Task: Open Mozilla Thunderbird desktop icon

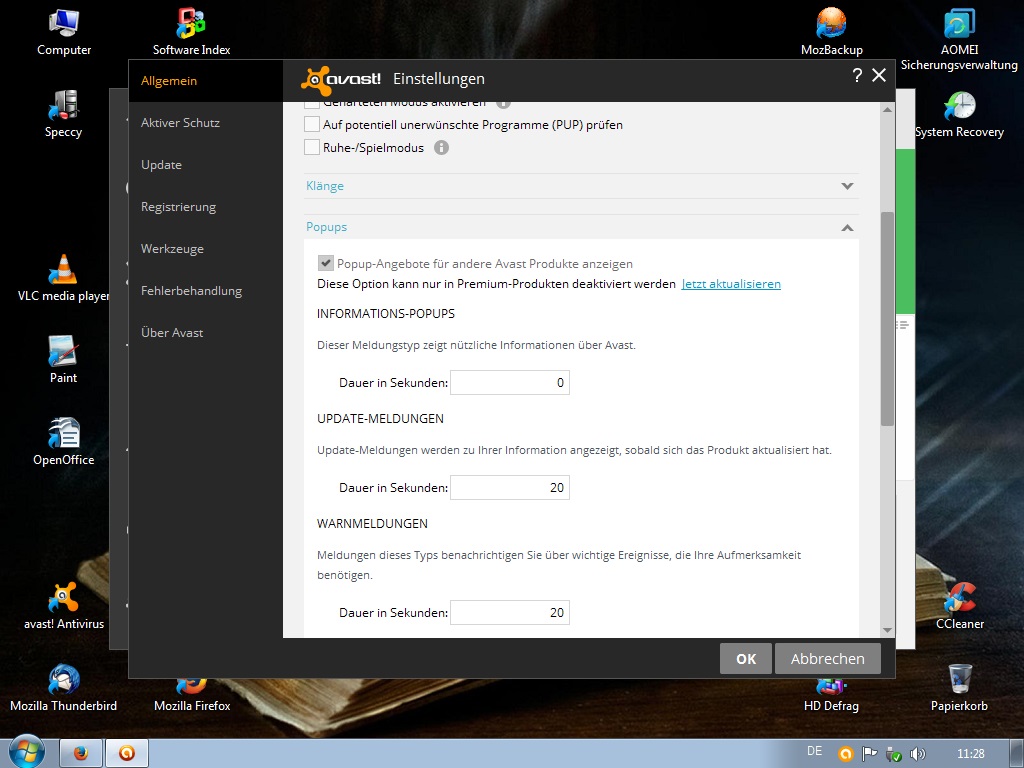Action: point(63,688)
